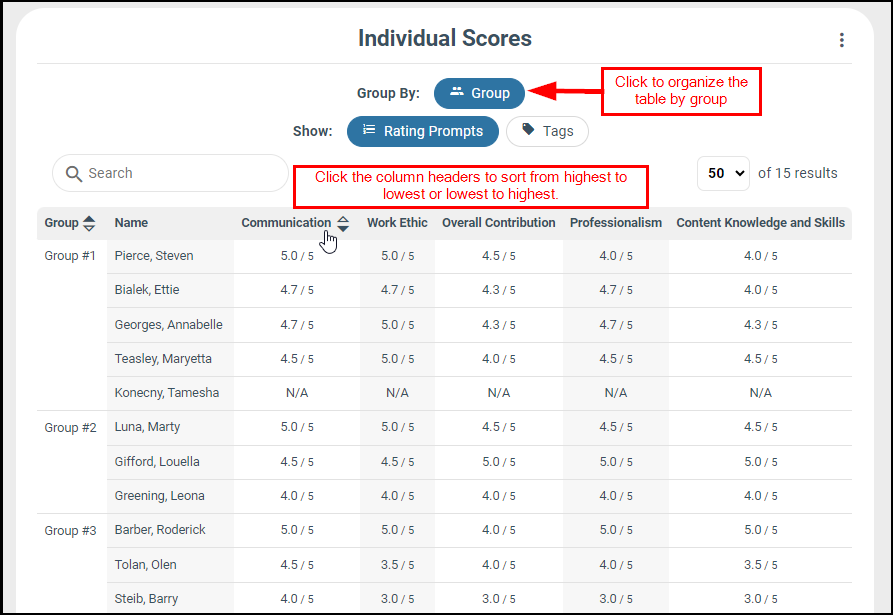Toggle the Group grouping button
The image size is (893, 615).
click(x=479, y=93)
